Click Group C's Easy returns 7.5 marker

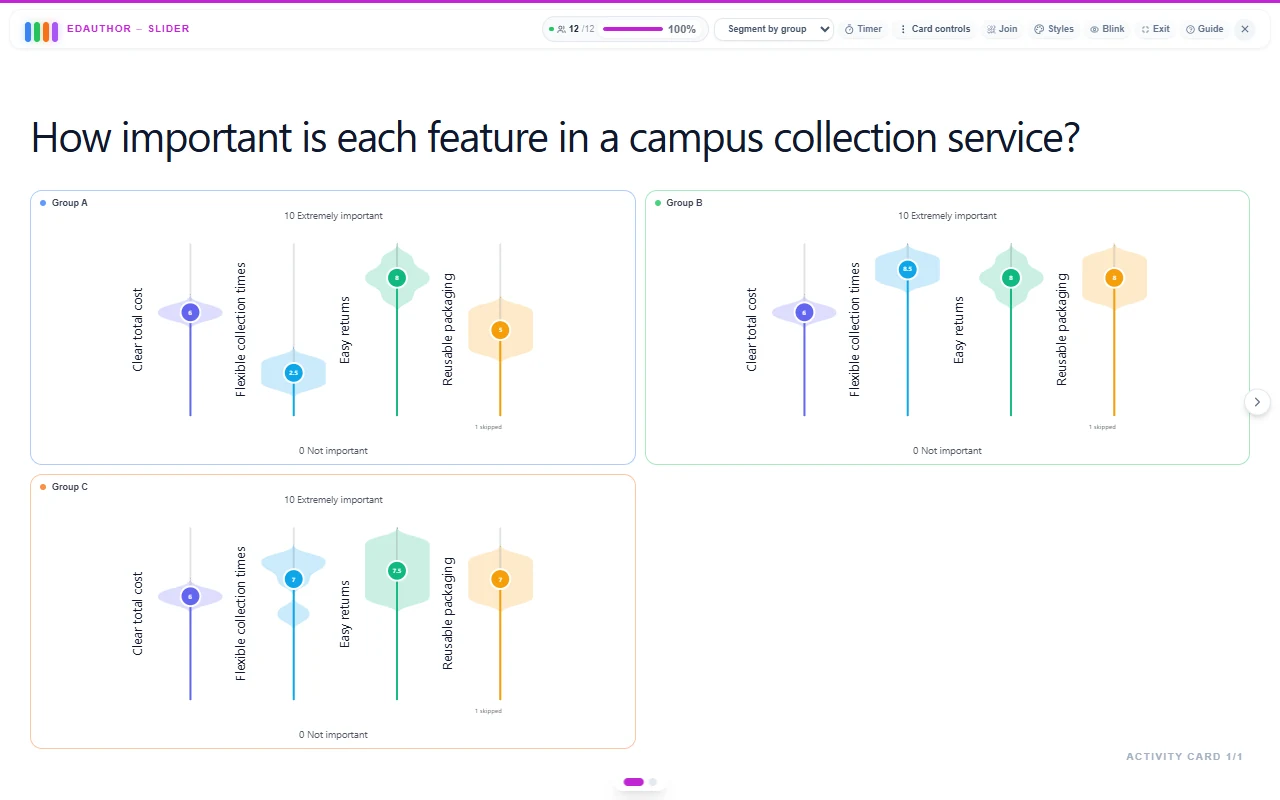(x=397, y=571)
